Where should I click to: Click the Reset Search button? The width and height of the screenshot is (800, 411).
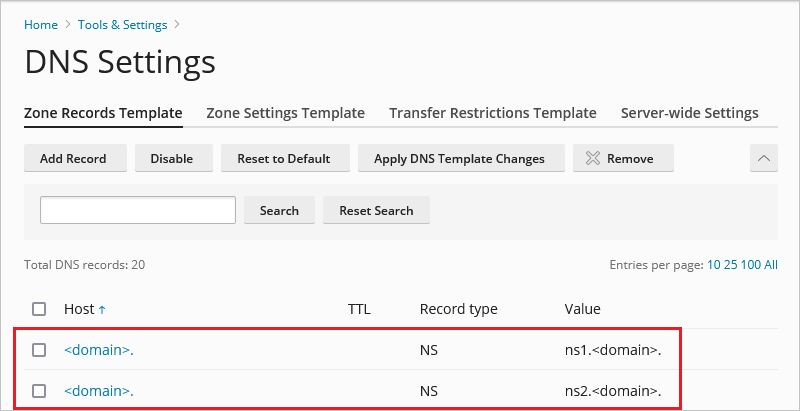[x=376, y=210]
